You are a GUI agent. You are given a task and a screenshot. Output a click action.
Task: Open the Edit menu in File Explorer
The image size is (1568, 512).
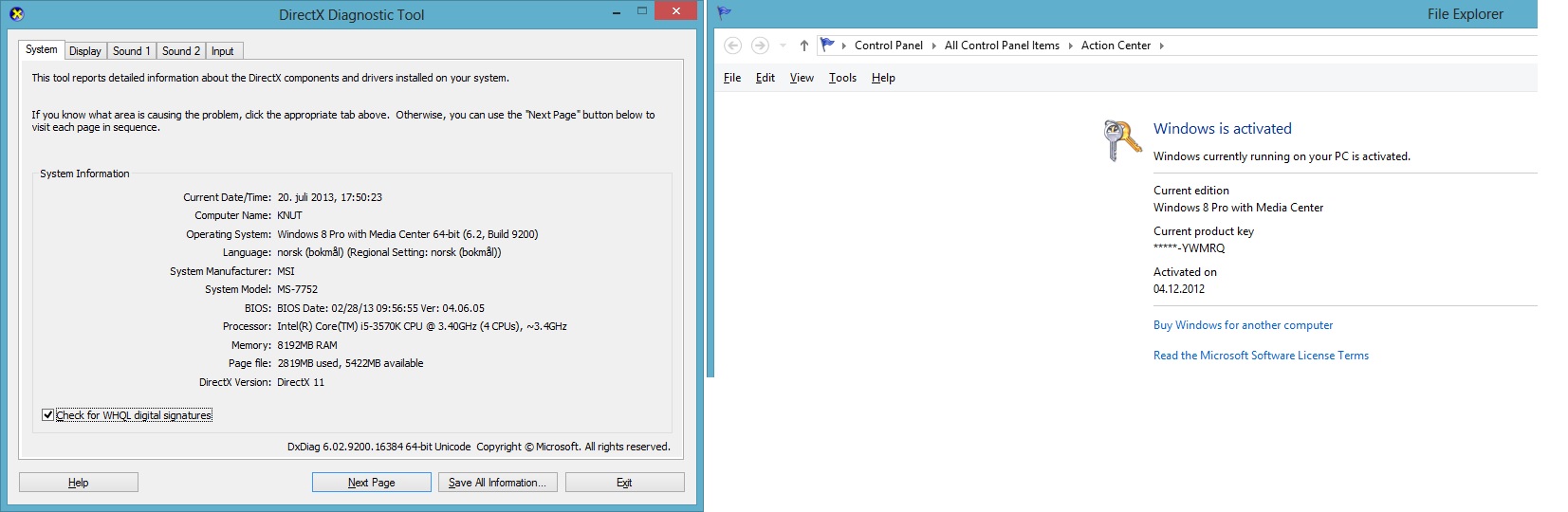pos(766,78)
